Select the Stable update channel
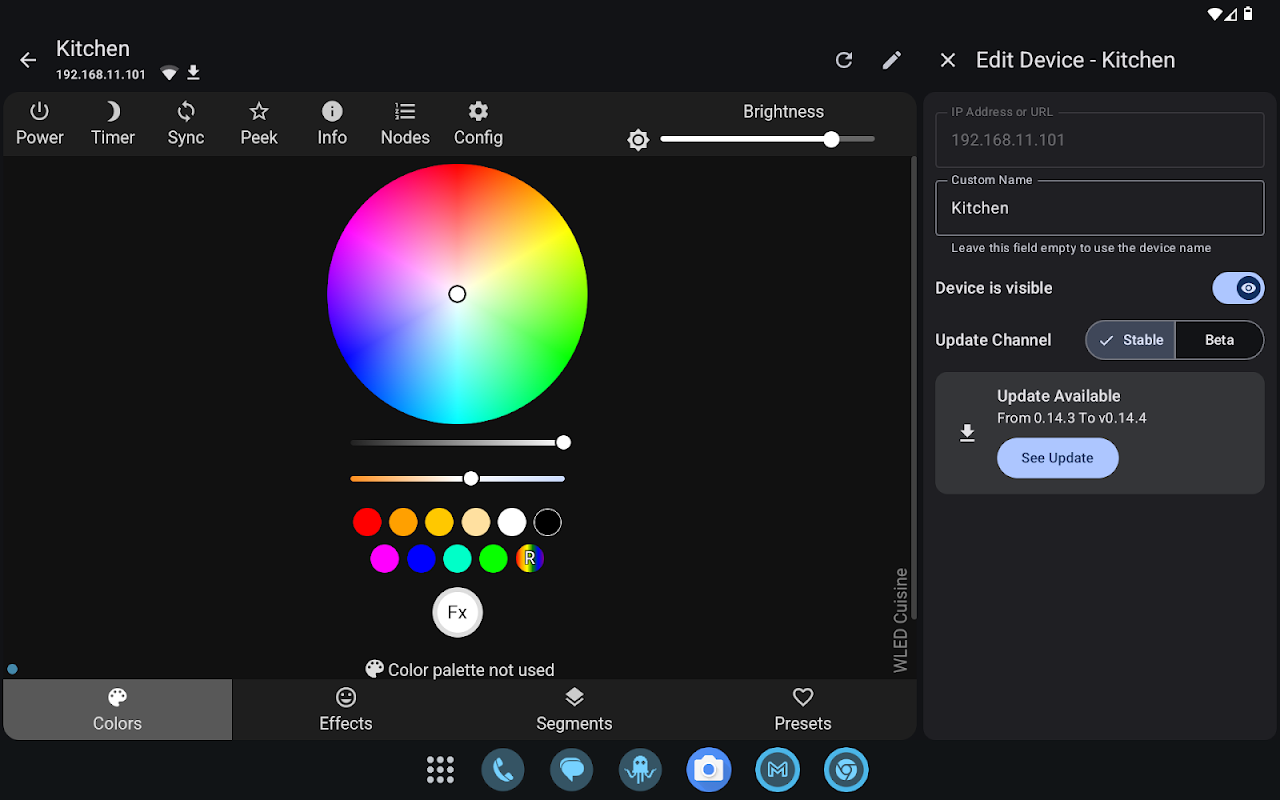Viewport: 1280px width, 800px height. click(x=1131, y=340)
